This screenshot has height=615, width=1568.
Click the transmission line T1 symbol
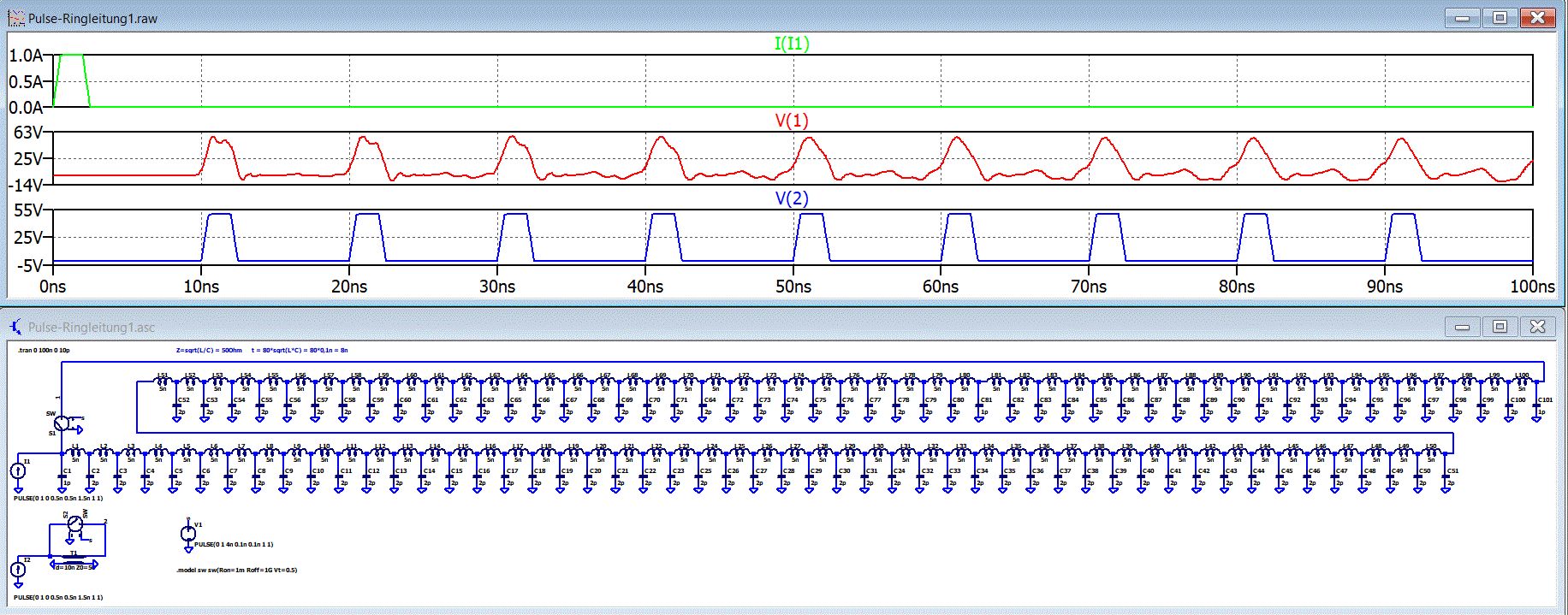click(x=74, y=563)
